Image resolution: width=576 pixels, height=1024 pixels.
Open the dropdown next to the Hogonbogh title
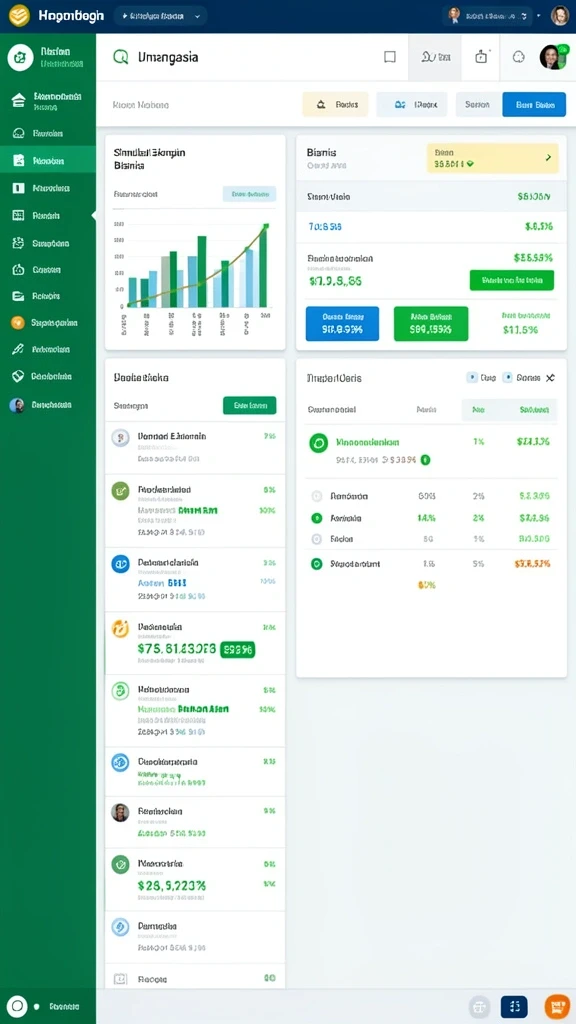160,16
